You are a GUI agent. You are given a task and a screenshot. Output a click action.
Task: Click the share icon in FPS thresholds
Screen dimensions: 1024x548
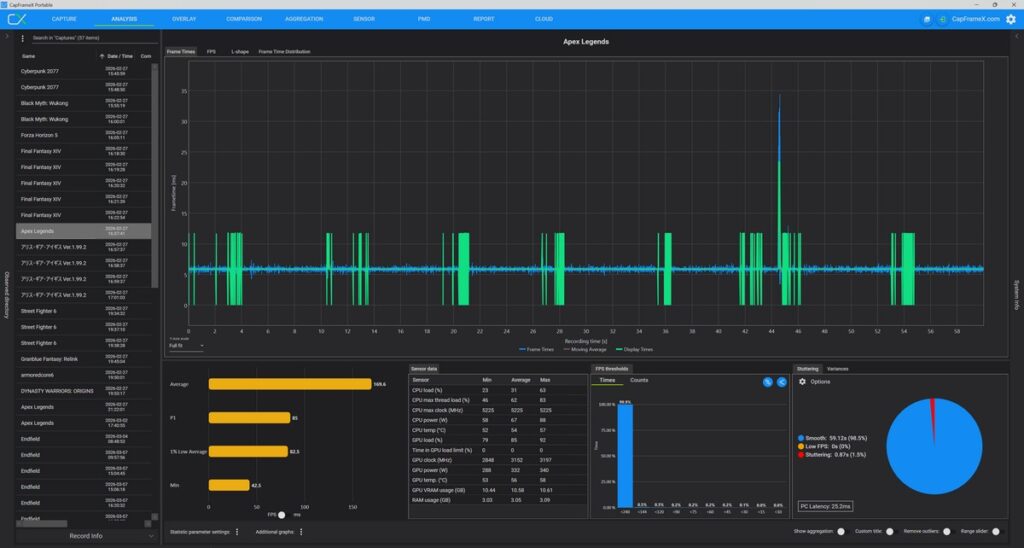pyautogui.click(x=781, y=382)
